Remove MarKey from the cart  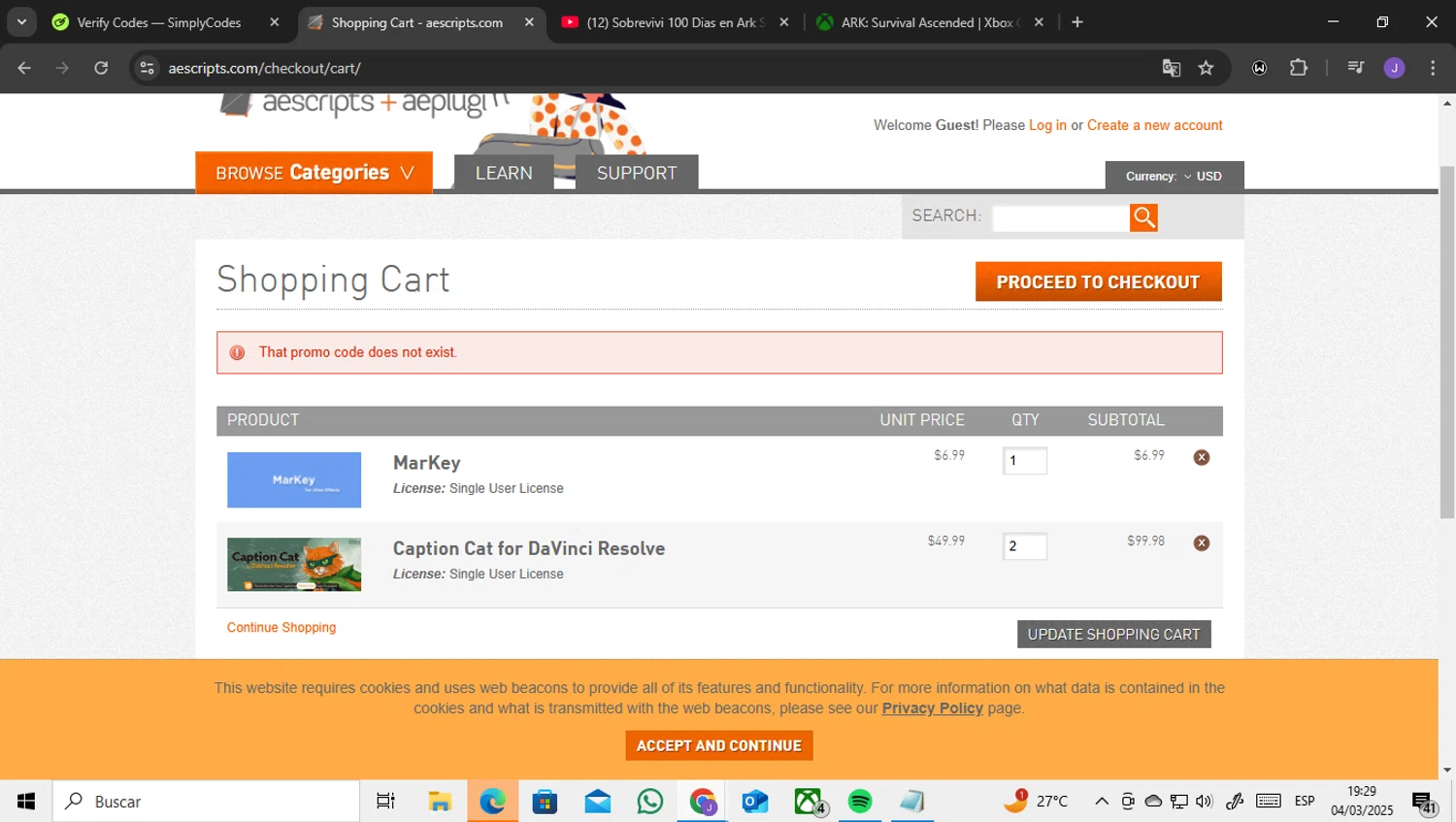(x=1202, y=457)
